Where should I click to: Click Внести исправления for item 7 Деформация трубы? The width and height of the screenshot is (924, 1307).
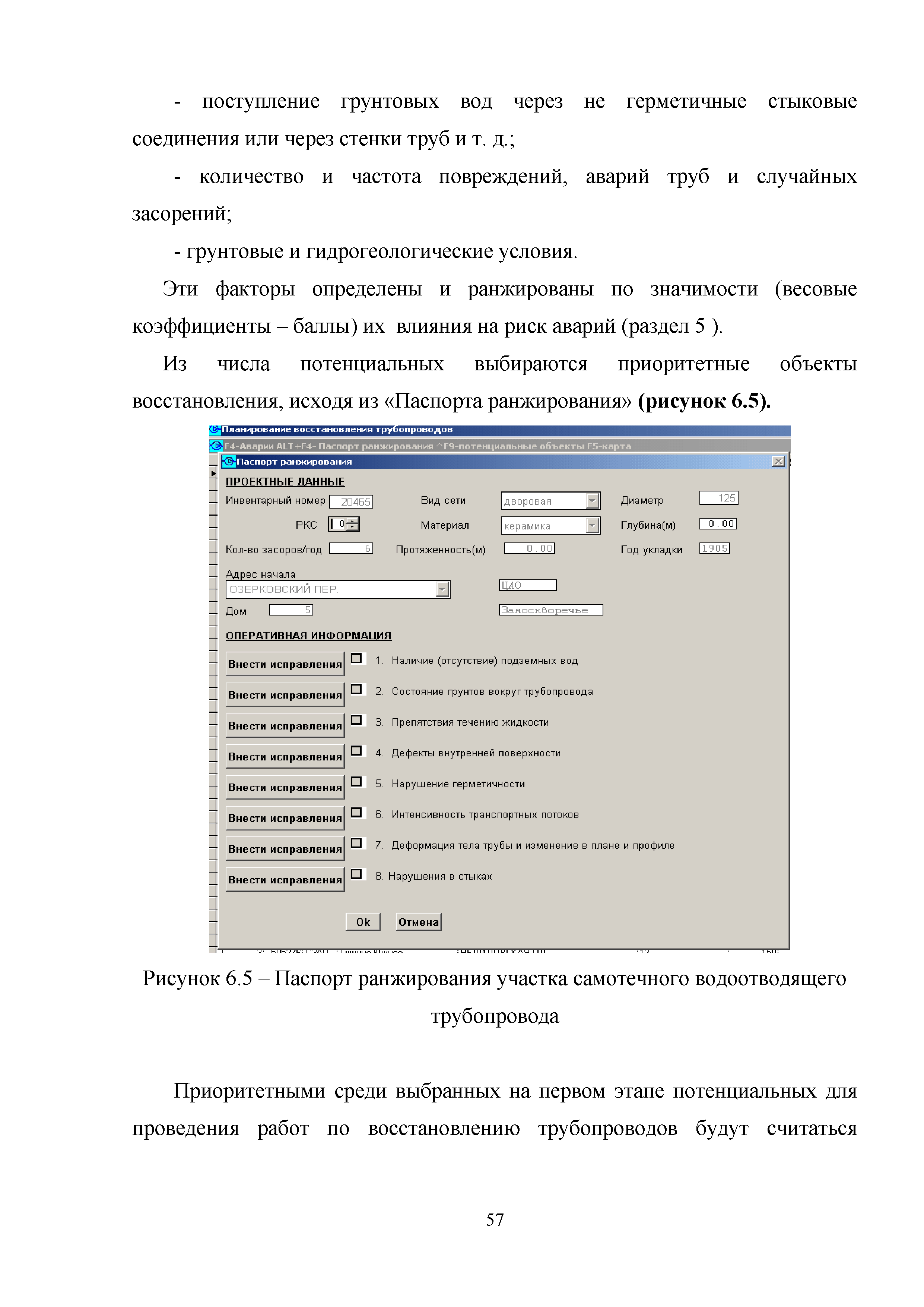pyautogui.click(x=285, y=848)
